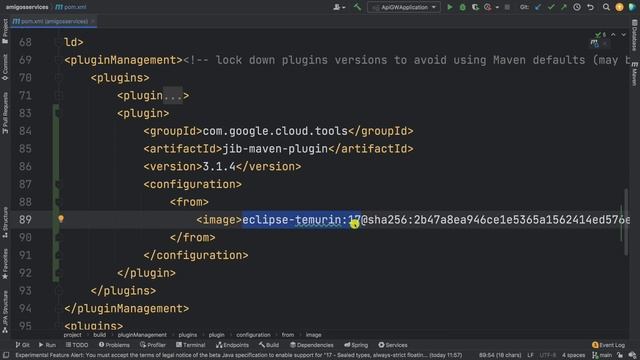Open the Run tool window tab
This screenshot has width=640, height=360.
click(47, 345)
